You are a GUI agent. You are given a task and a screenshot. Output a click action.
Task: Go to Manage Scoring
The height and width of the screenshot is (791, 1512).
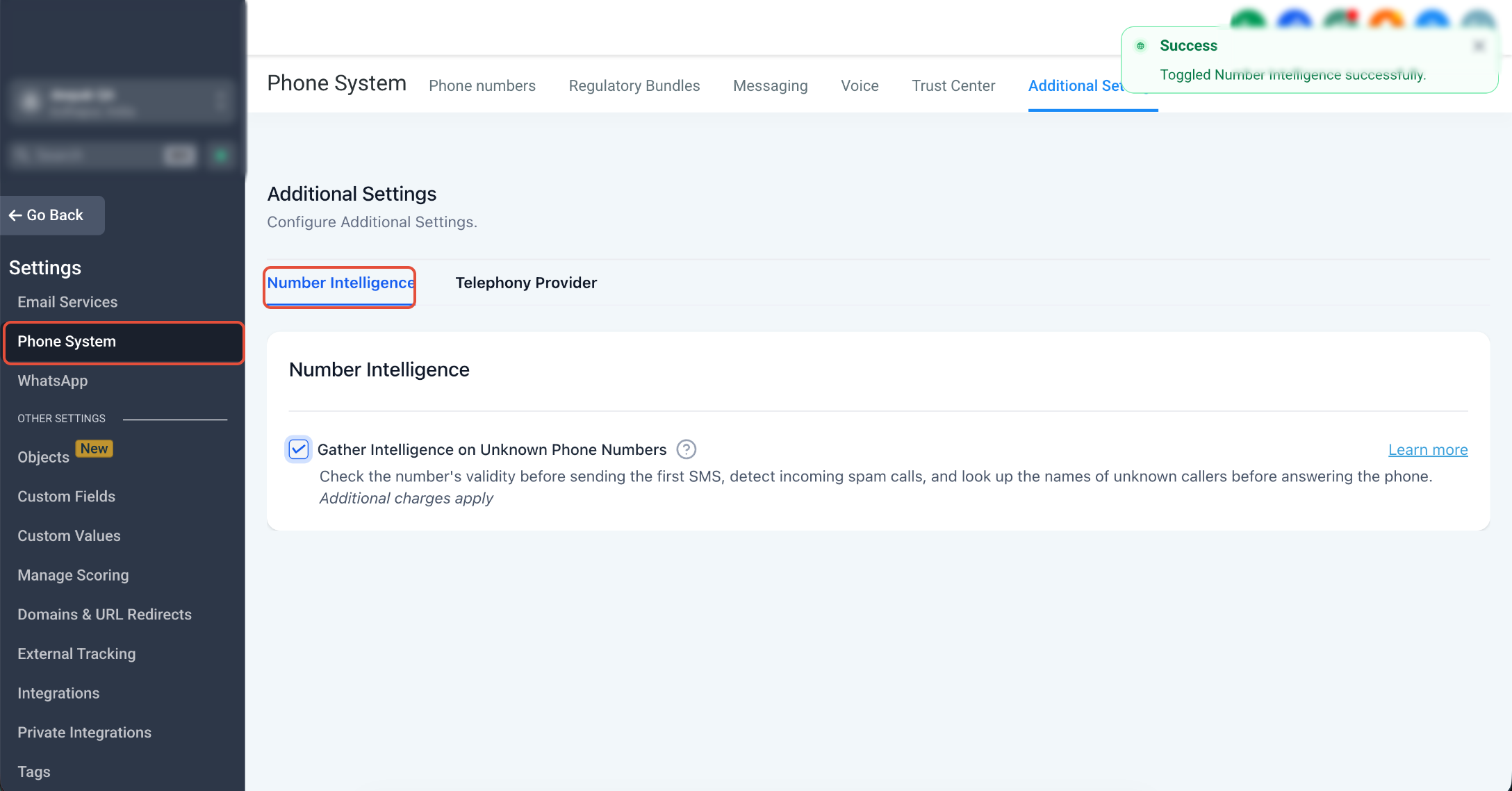pyautogui.click(x=73, y=575)
